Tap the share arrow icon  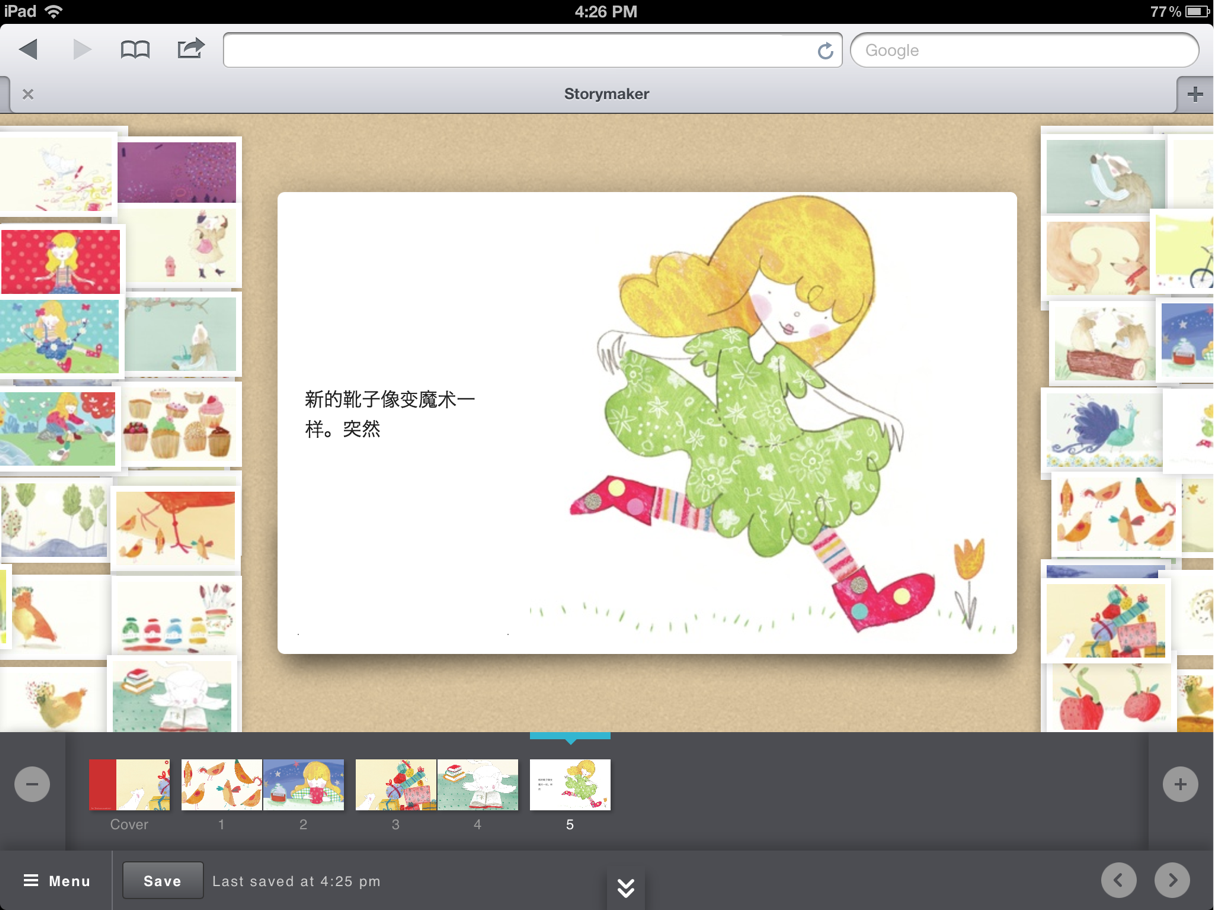190,48
